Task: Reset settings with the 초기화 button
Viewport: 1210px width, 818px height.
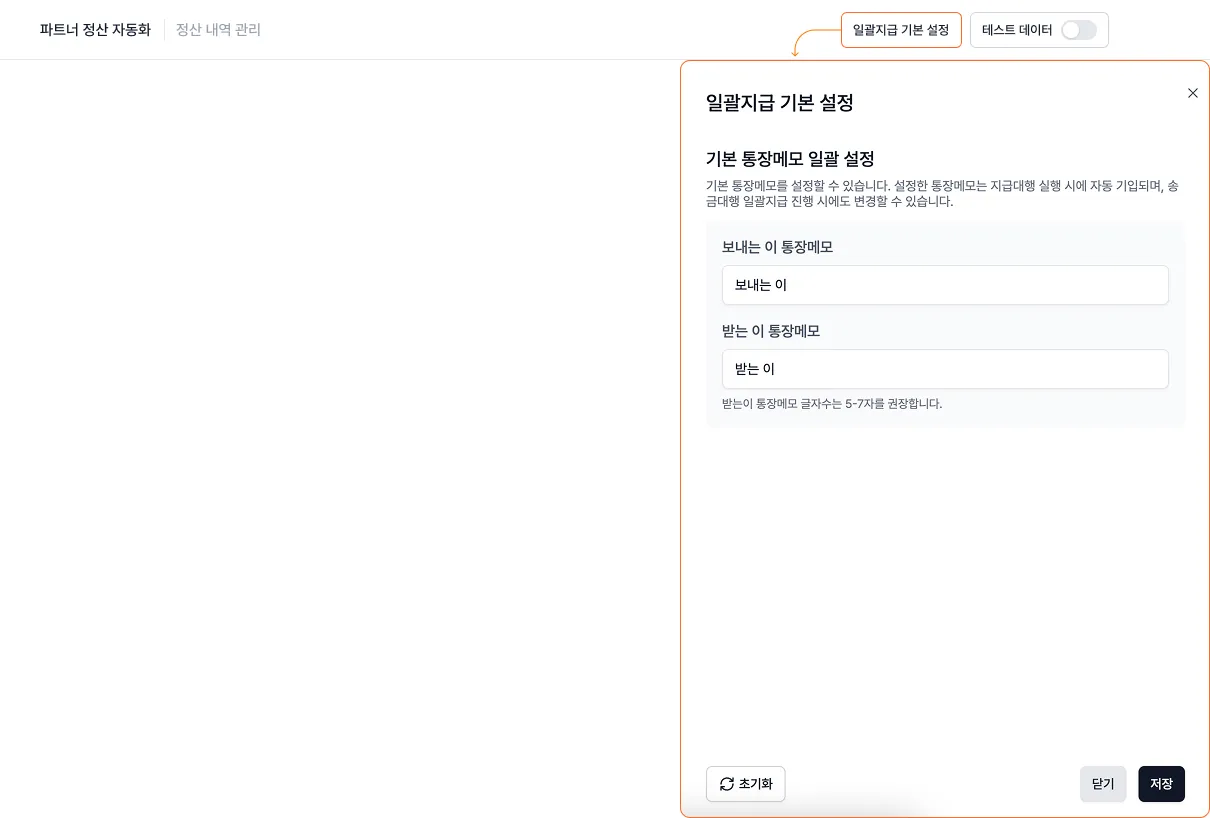Action: tap(745, 784)
